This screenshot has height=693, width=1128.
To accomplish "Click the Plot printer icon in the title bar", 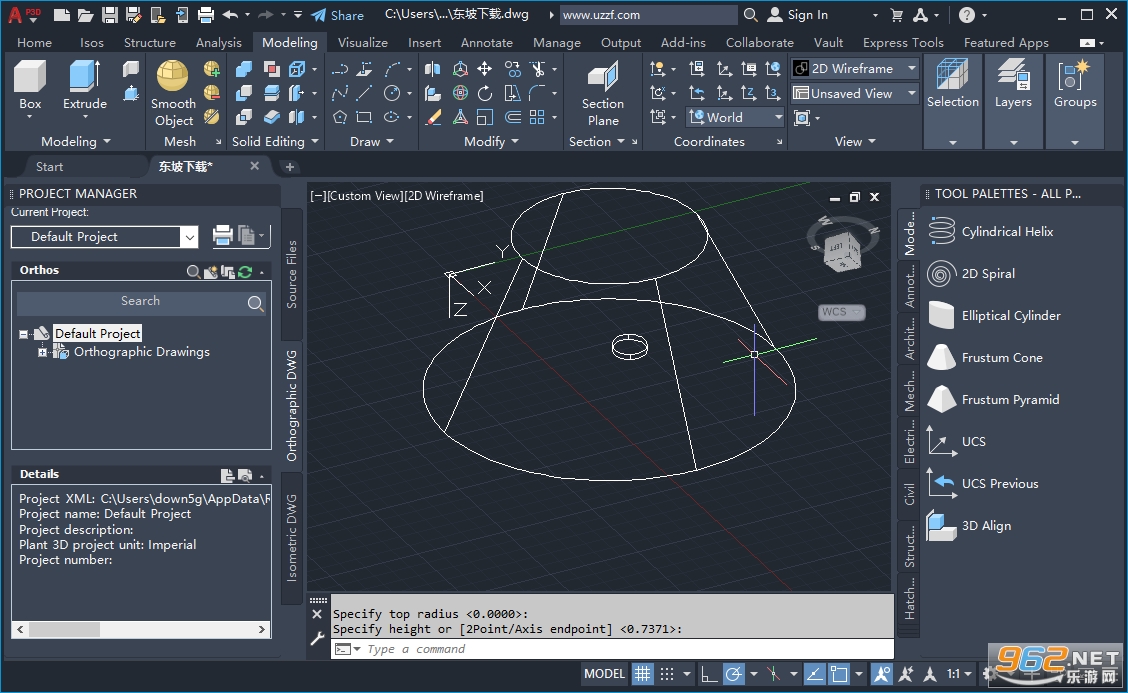I will click(x=206, y=14).
